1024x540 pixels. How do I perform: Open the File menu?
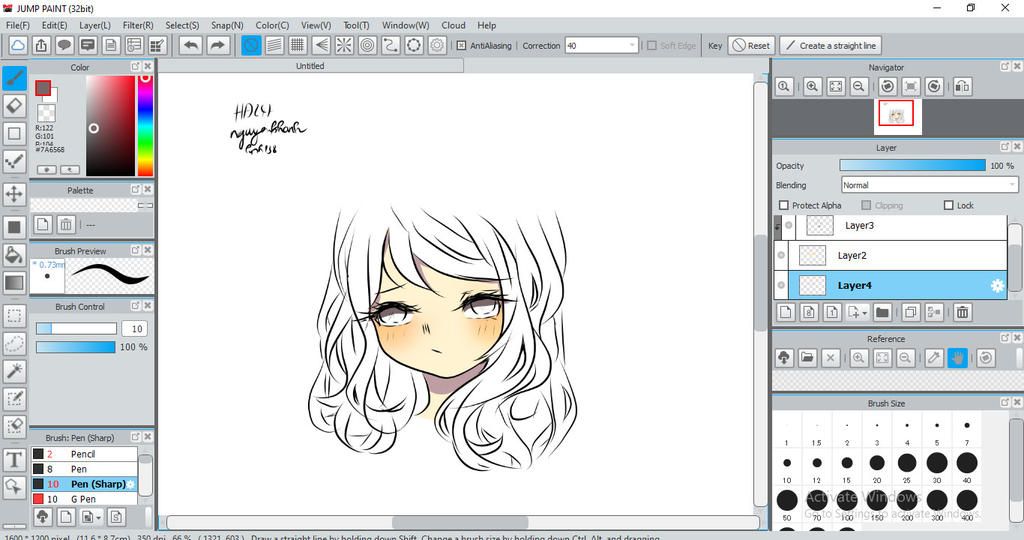(x=18, y=25)
